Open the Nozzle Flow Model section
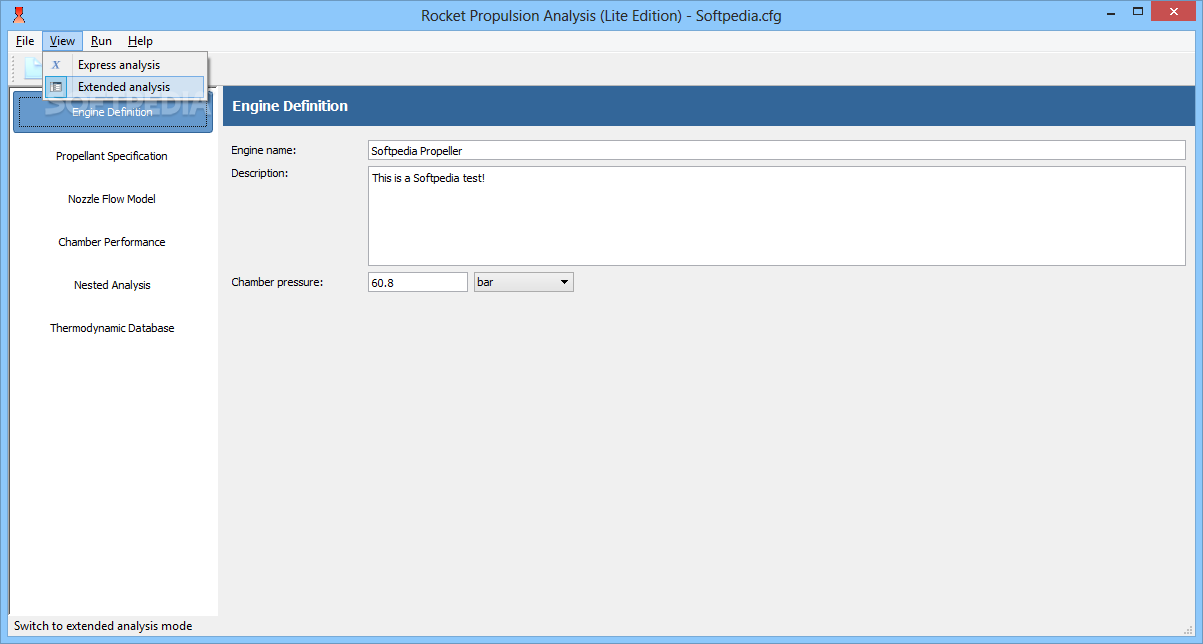Screen dimensions: 1203x644 click(112, 199)
